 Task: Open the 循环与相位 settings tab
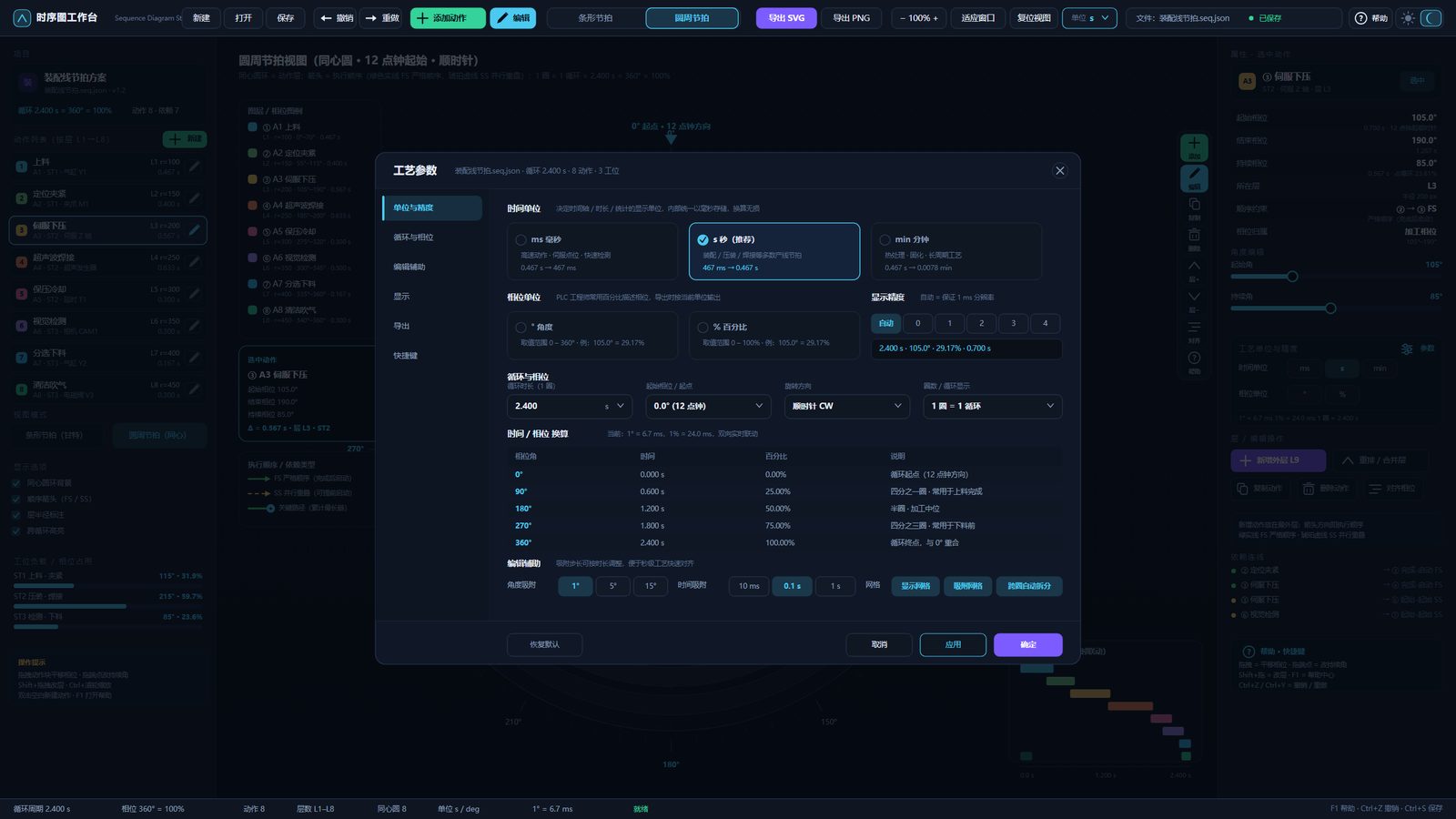(x=432, y=238)
